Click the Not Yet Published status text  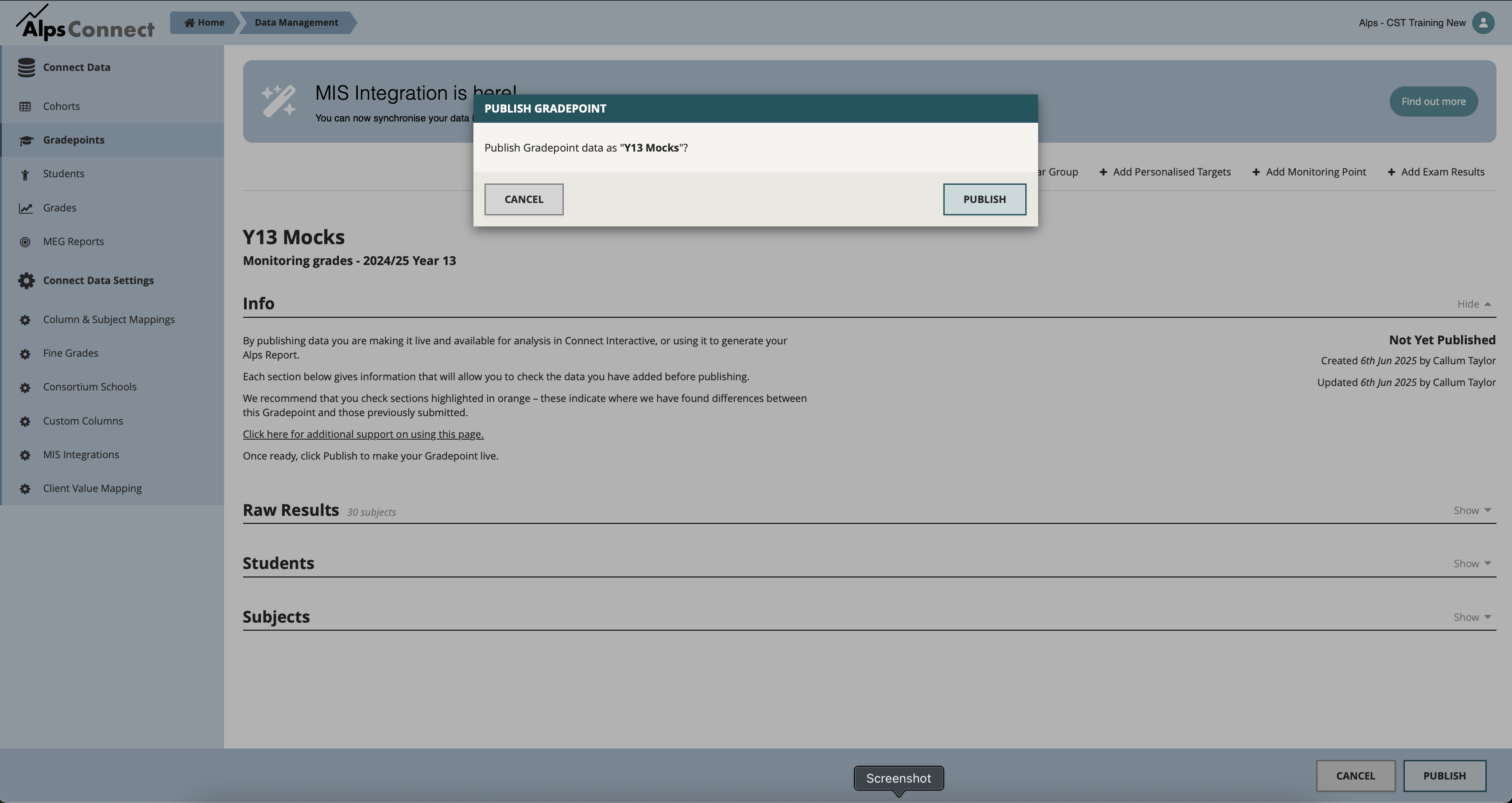pos(1442,339)
